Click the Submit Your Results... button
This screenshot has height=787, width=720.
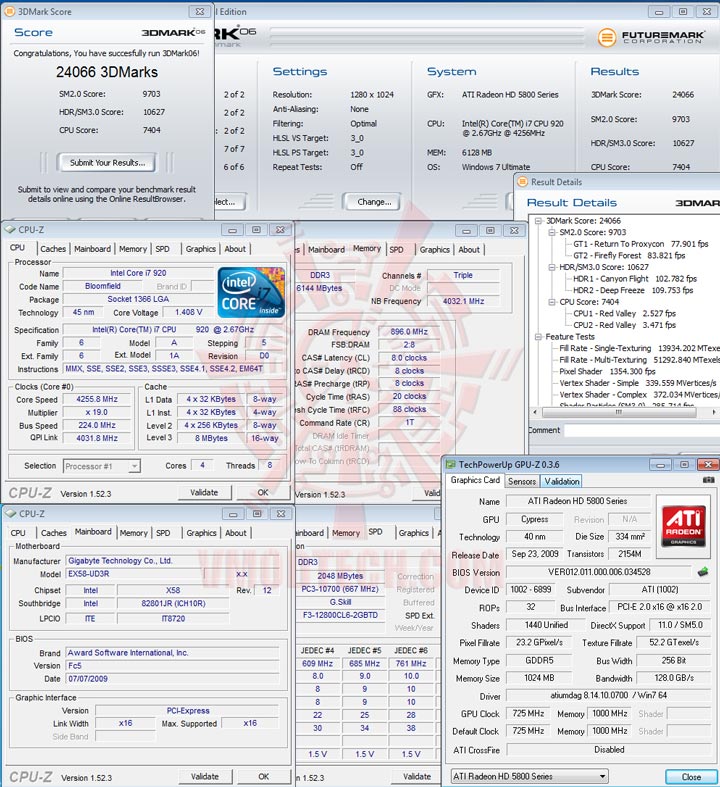(107, 163)
